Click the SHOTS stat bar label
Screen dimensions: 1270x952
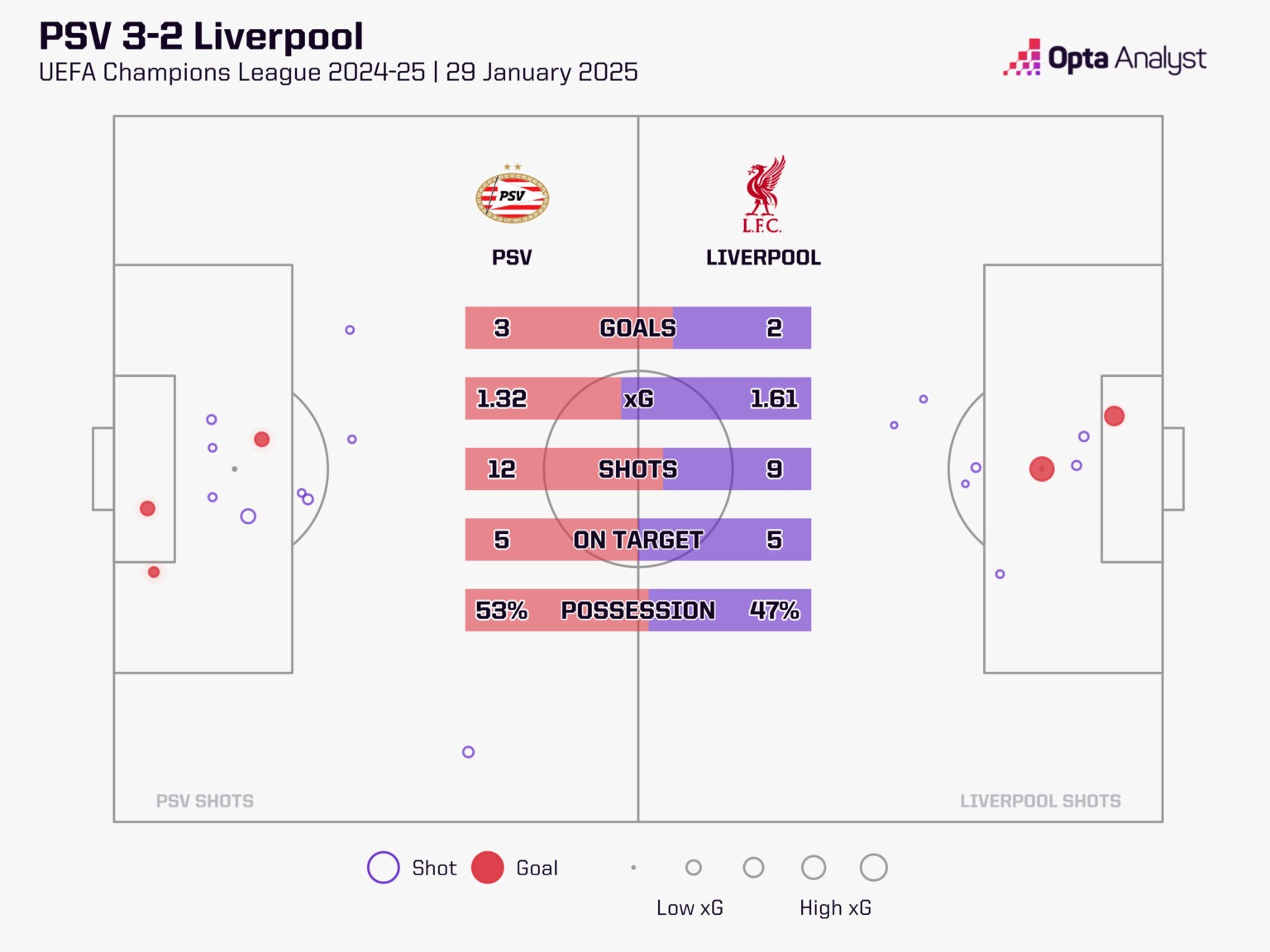[x=637, y=469]
